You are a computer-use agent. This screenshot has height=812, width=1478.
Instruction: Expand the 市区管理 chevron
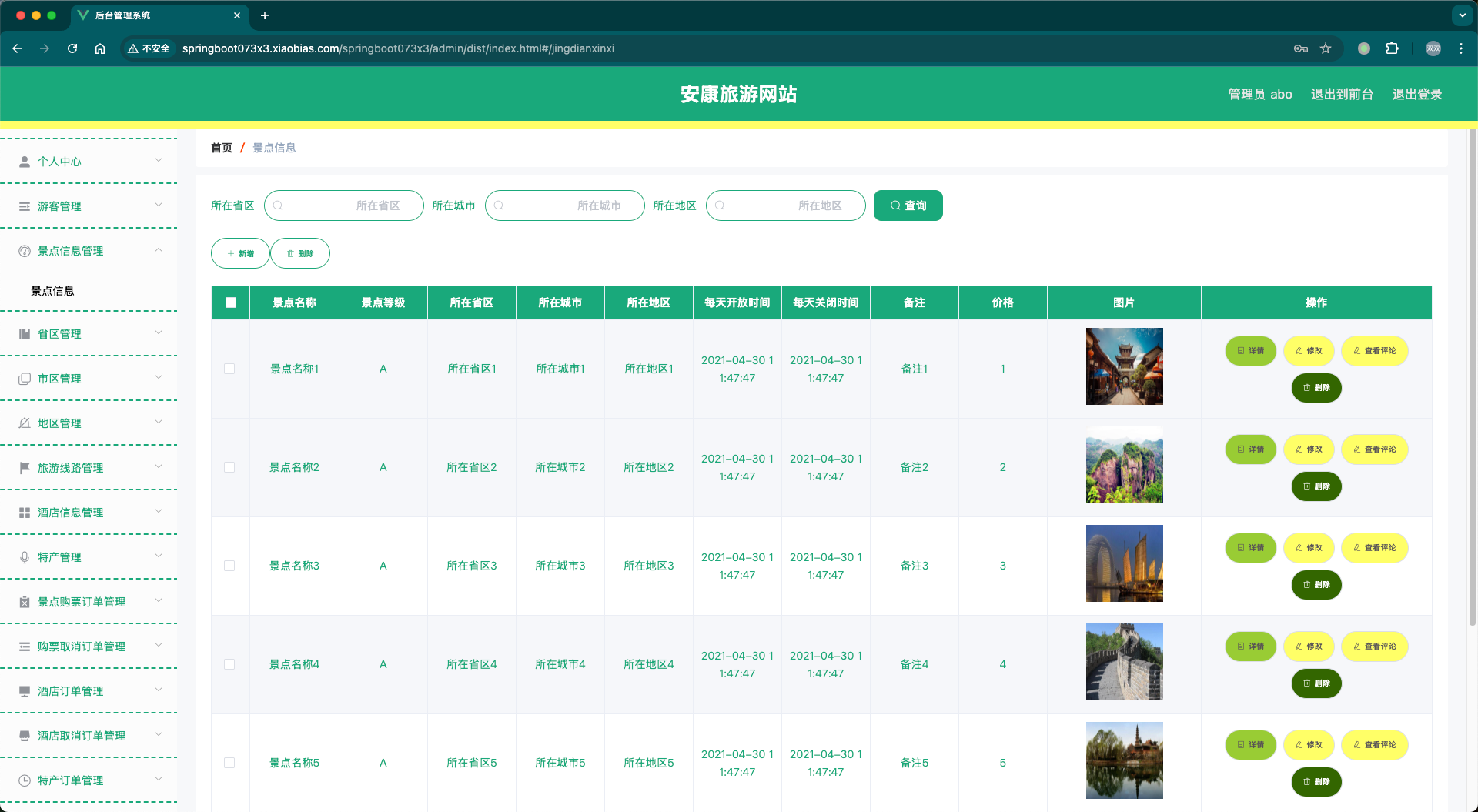[159, 378]
